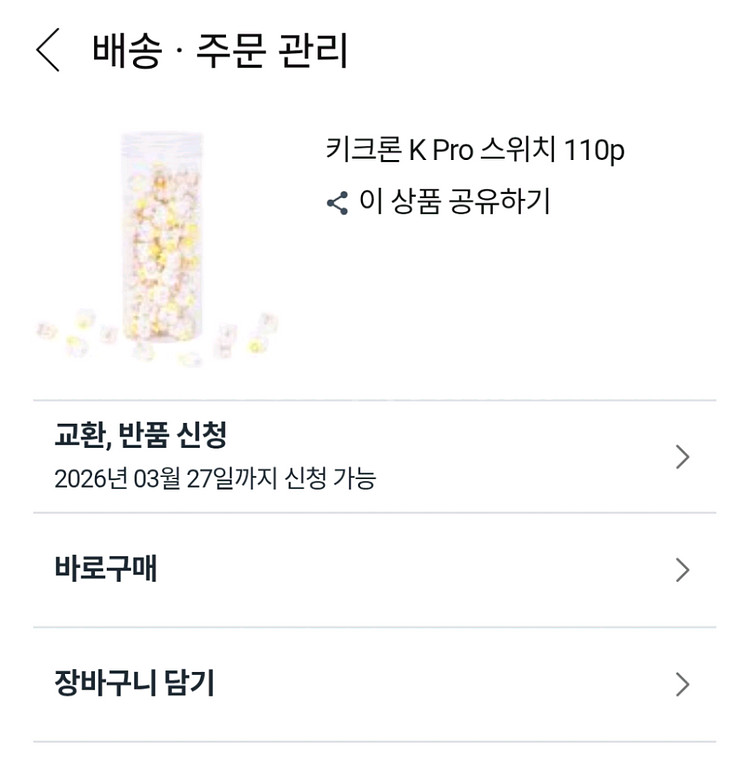
Task: Expand the chevron next to 바로구매
Action: [x=683, y=570]
